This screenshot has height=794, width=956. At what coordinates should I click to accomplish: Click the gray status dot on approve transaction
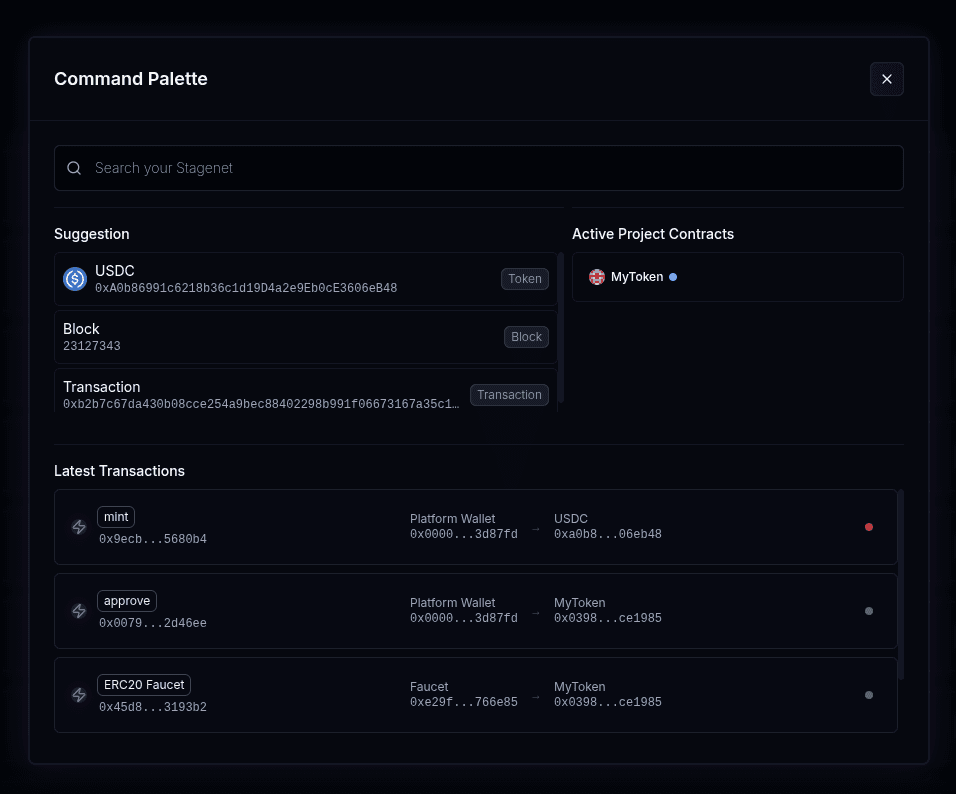pyautogui.click(x=869, y=611)
